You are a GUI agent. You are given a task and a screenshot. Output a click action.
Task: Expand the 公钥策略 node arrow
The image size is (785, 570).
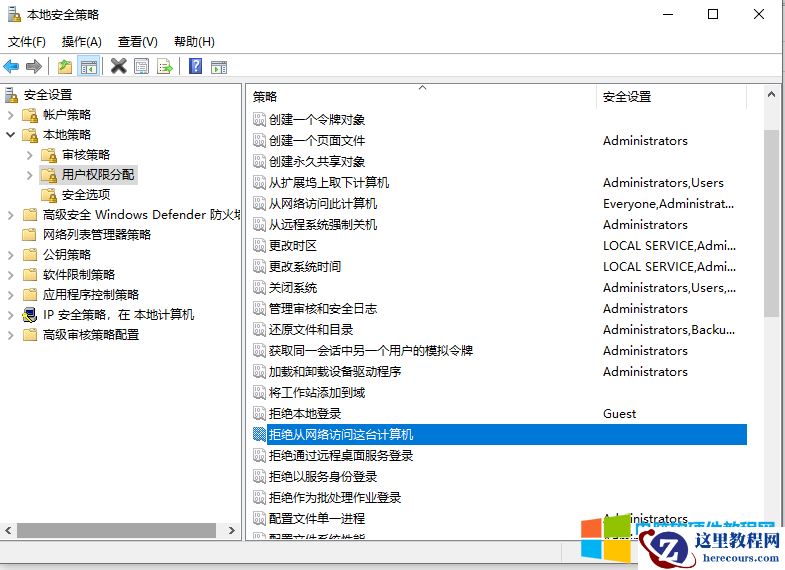pyautogui.click(x=11, y=255)
